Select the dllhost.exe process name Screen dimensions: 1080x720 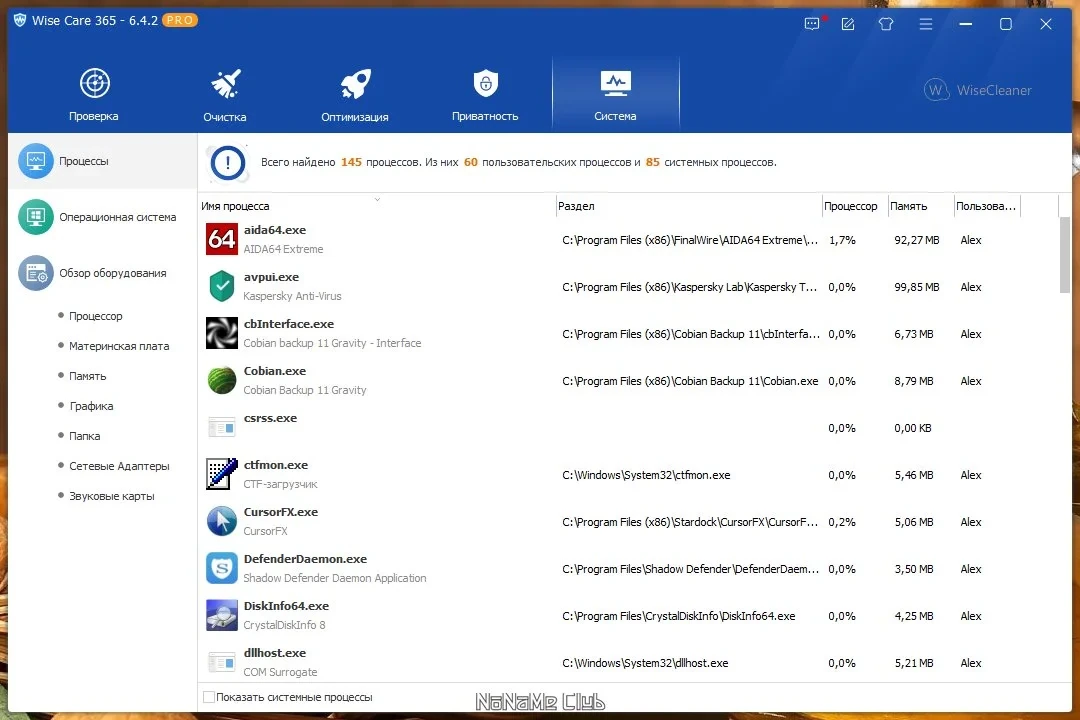tap(275, 653)
